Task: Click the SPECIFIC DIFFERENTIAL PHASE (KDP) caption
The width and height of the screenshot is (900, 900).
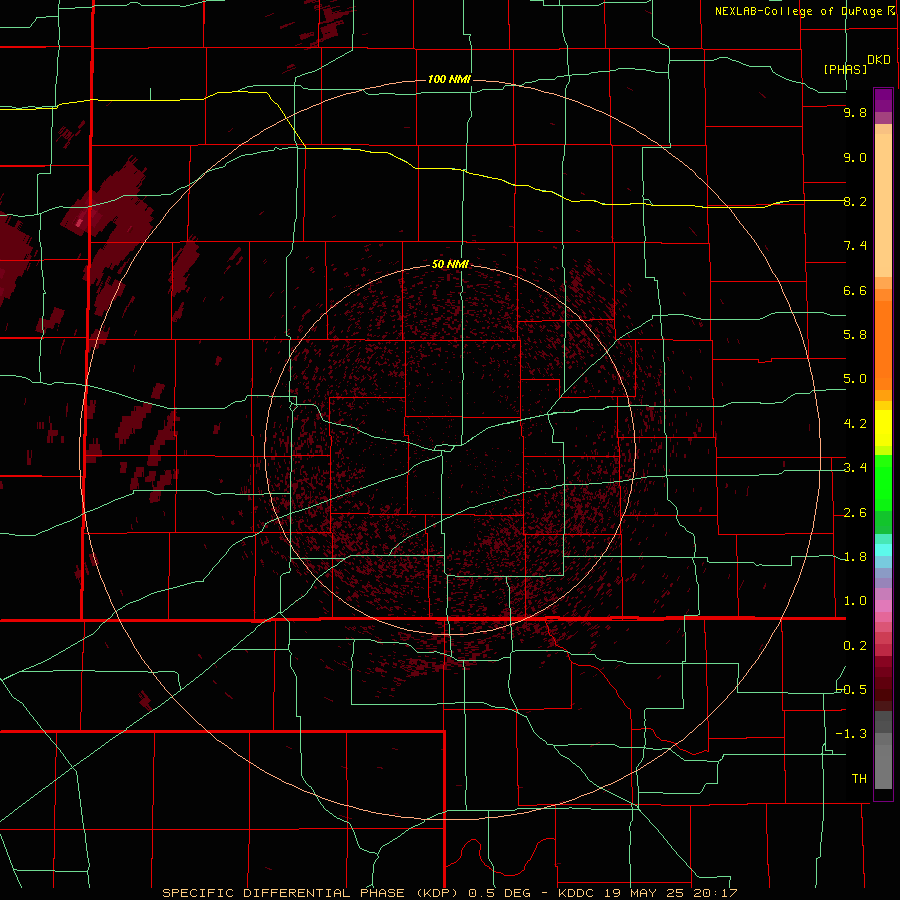Action: pyautogui.click(x=312, y=893)
